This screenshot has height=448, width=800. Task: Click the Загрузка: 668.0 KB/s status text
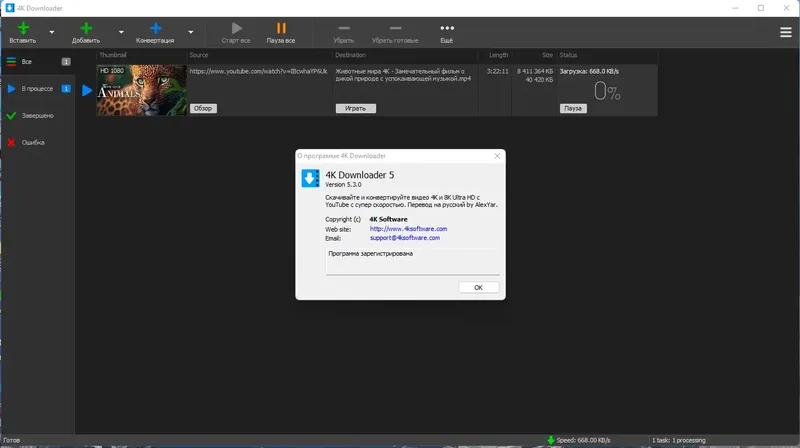tap(589, 71)
